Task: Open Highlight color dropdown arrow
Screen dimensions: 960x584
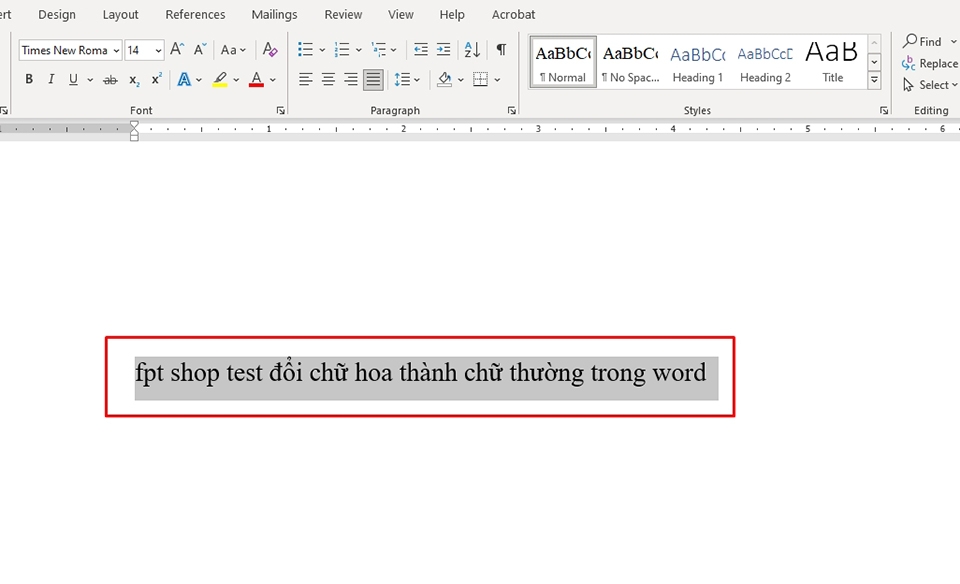Action: coord(236,80)
